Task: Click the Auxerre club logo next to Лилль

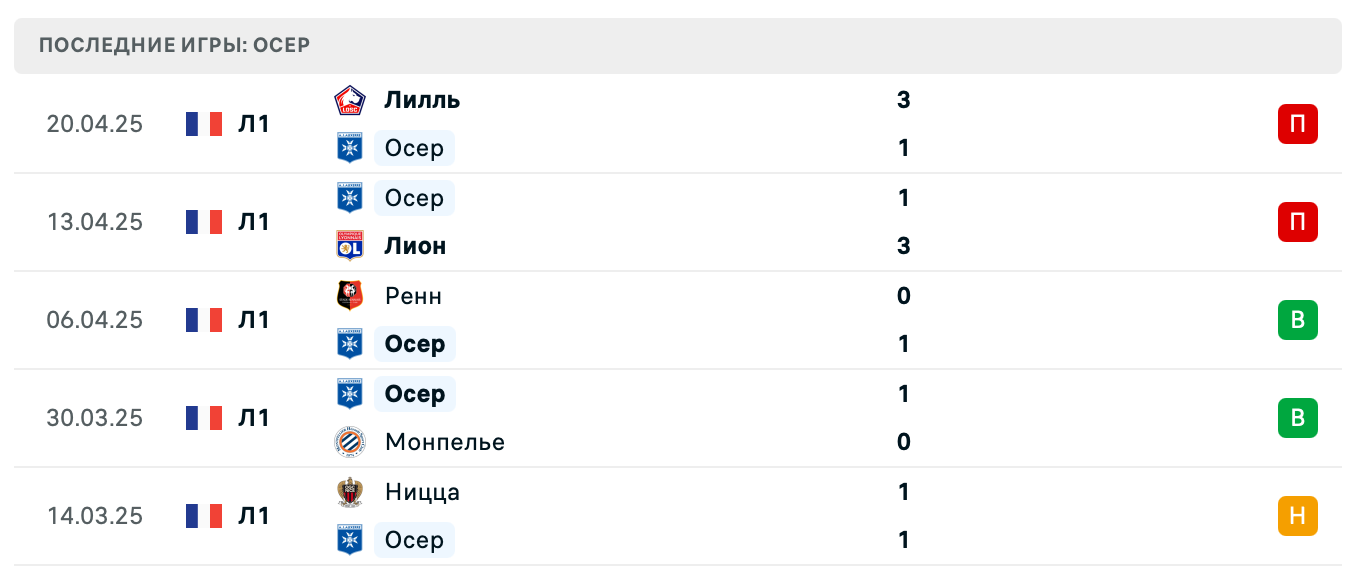Action: coord(349,148)
